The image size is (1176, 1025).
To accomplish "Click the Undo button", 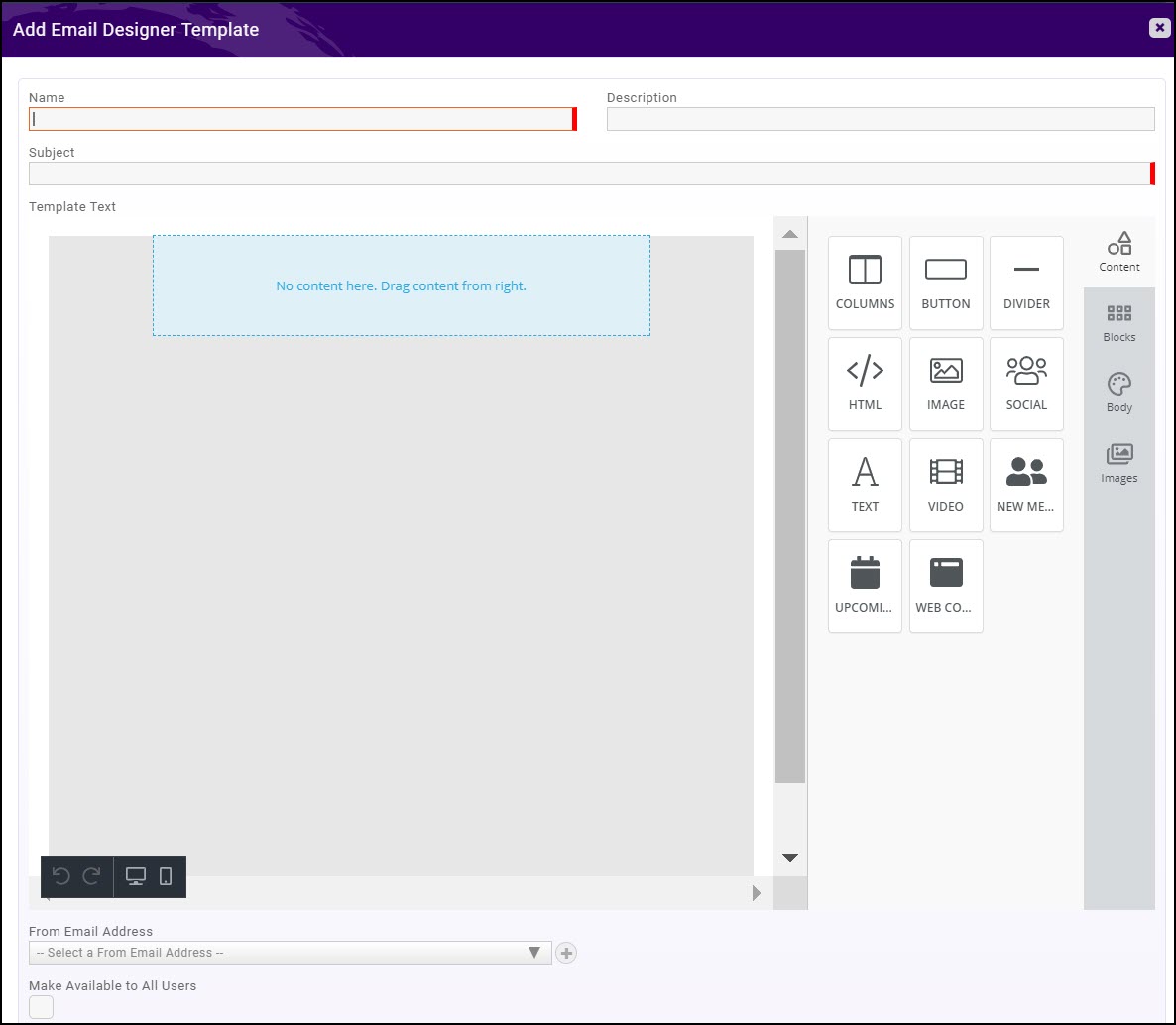I will pyautogui.click(x=59, y=876).
